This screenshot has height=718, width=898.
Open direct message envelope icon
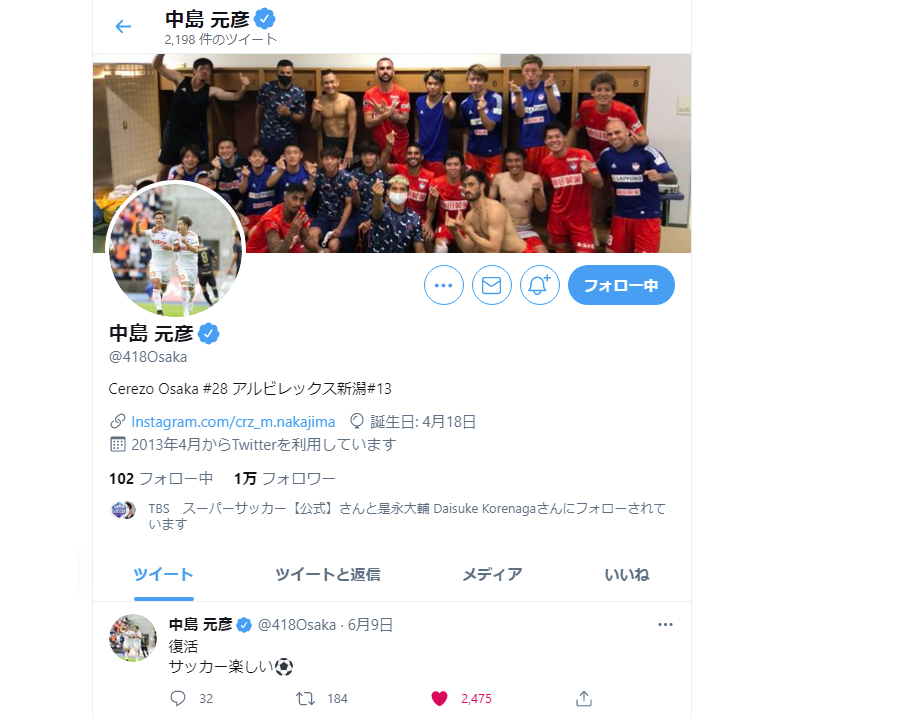pos(491,285)
